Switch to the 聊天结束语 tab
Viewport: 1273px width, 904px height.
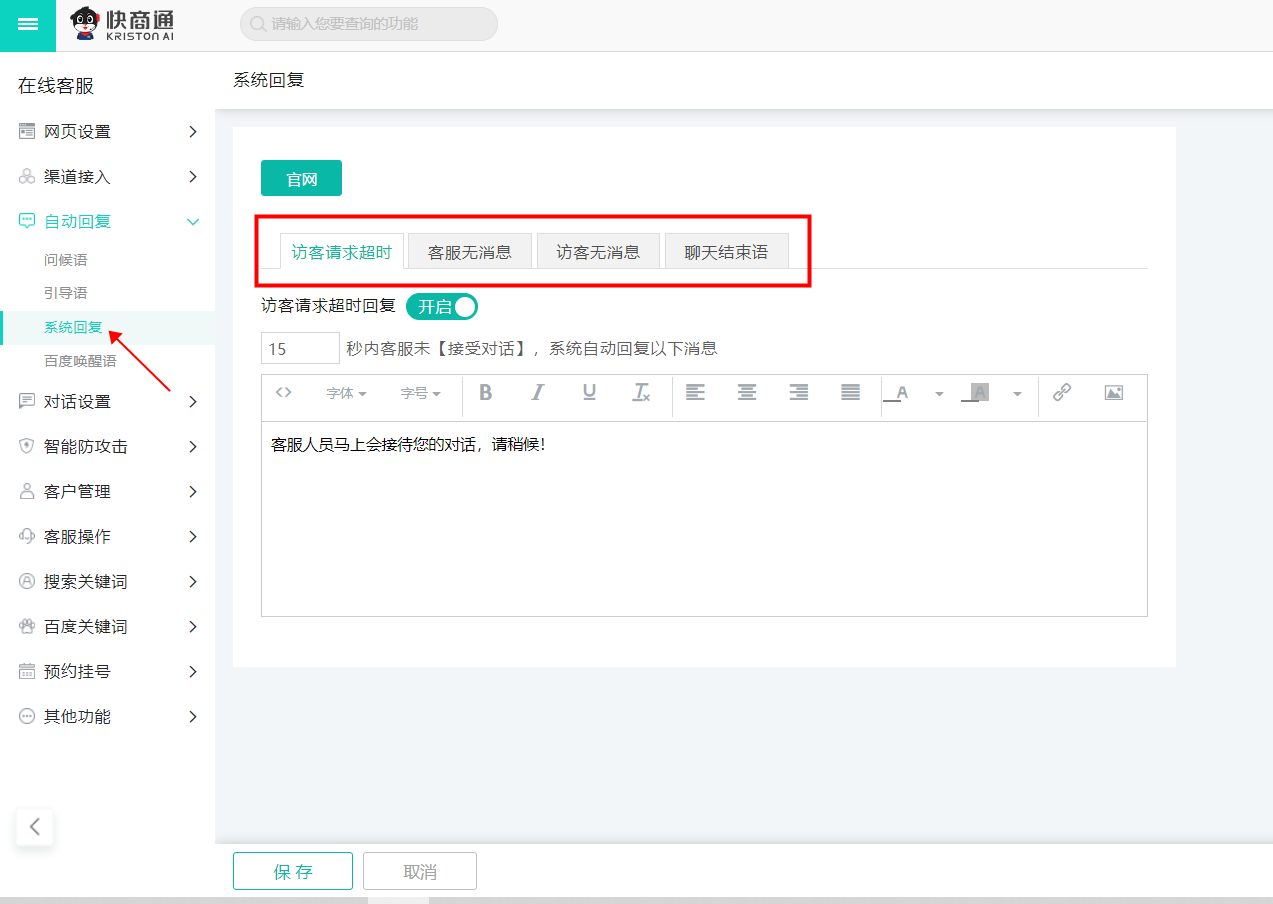tap(727, 252)
